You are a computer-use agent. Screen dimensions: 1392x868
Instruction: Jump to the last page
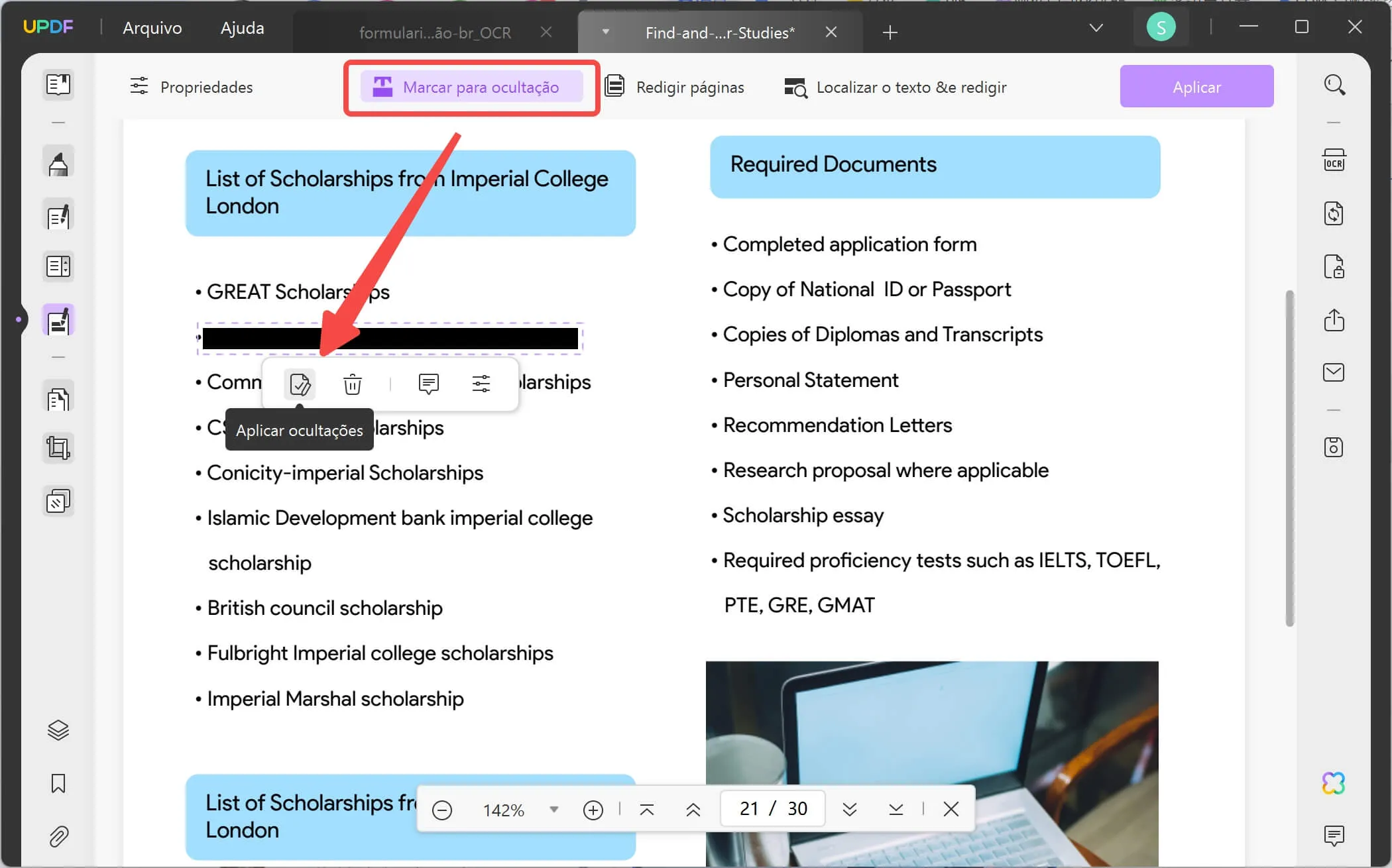coord(896,810)
